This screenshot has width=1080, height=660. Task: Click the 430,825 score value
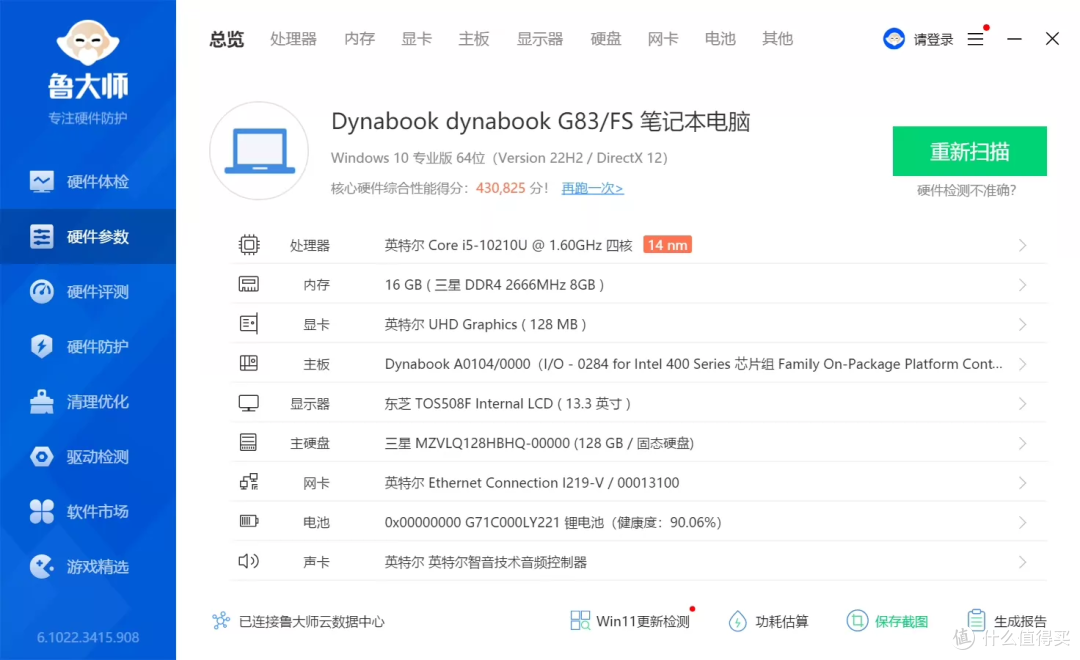[501, 188]
